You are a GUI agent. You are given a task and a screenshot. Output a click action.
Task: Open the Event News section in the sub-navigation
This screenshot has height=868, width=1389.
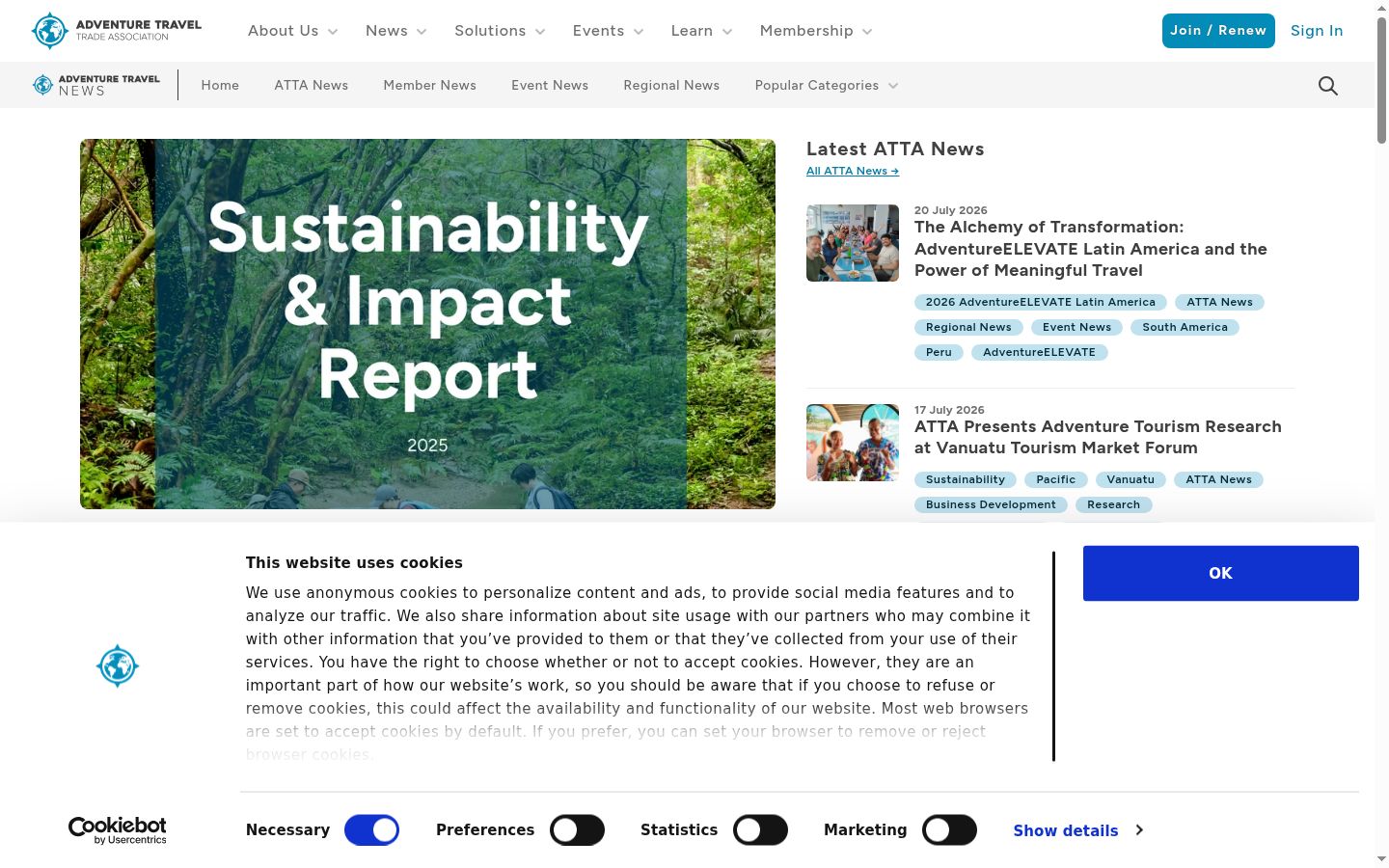click(x=550, y=85)
